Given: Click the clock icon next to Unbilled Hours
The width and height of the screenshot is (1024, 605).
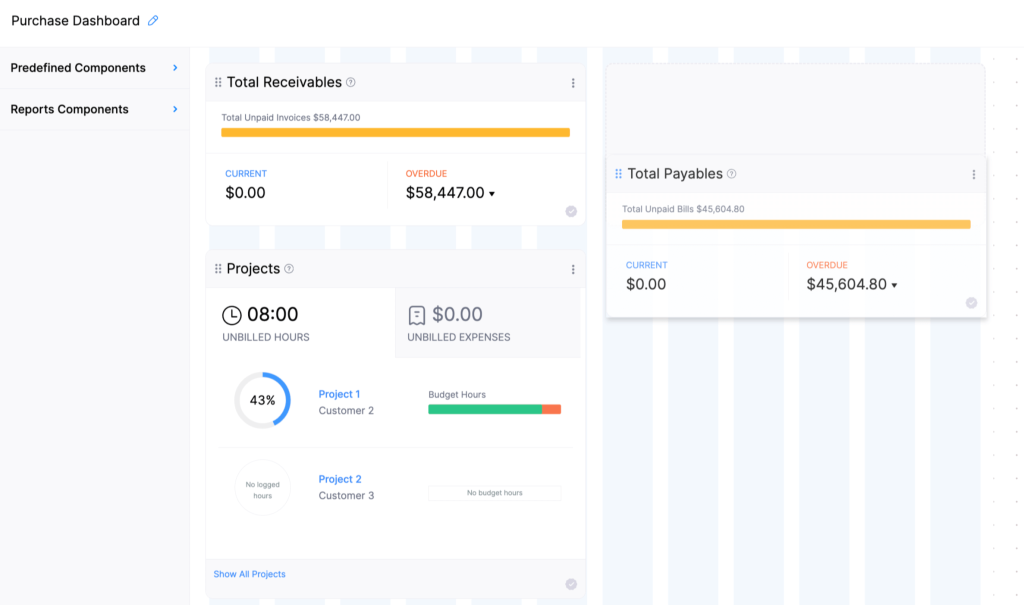Looking at the screenshot, I should tap(232, 312).
